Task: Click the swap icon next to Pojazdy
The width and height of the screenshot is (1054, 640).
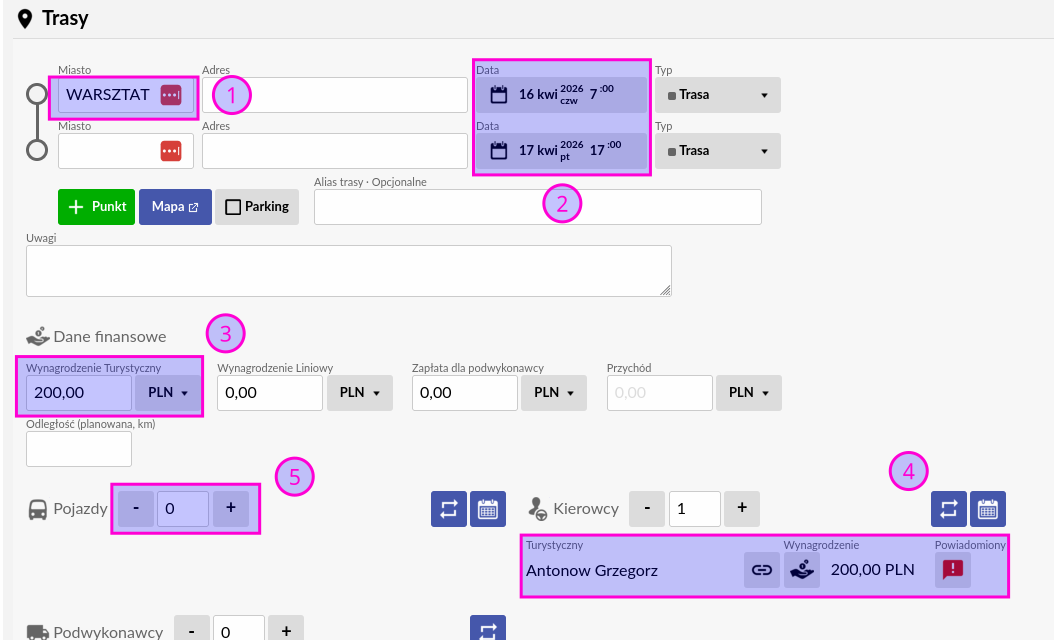Action: coord(448,509)
